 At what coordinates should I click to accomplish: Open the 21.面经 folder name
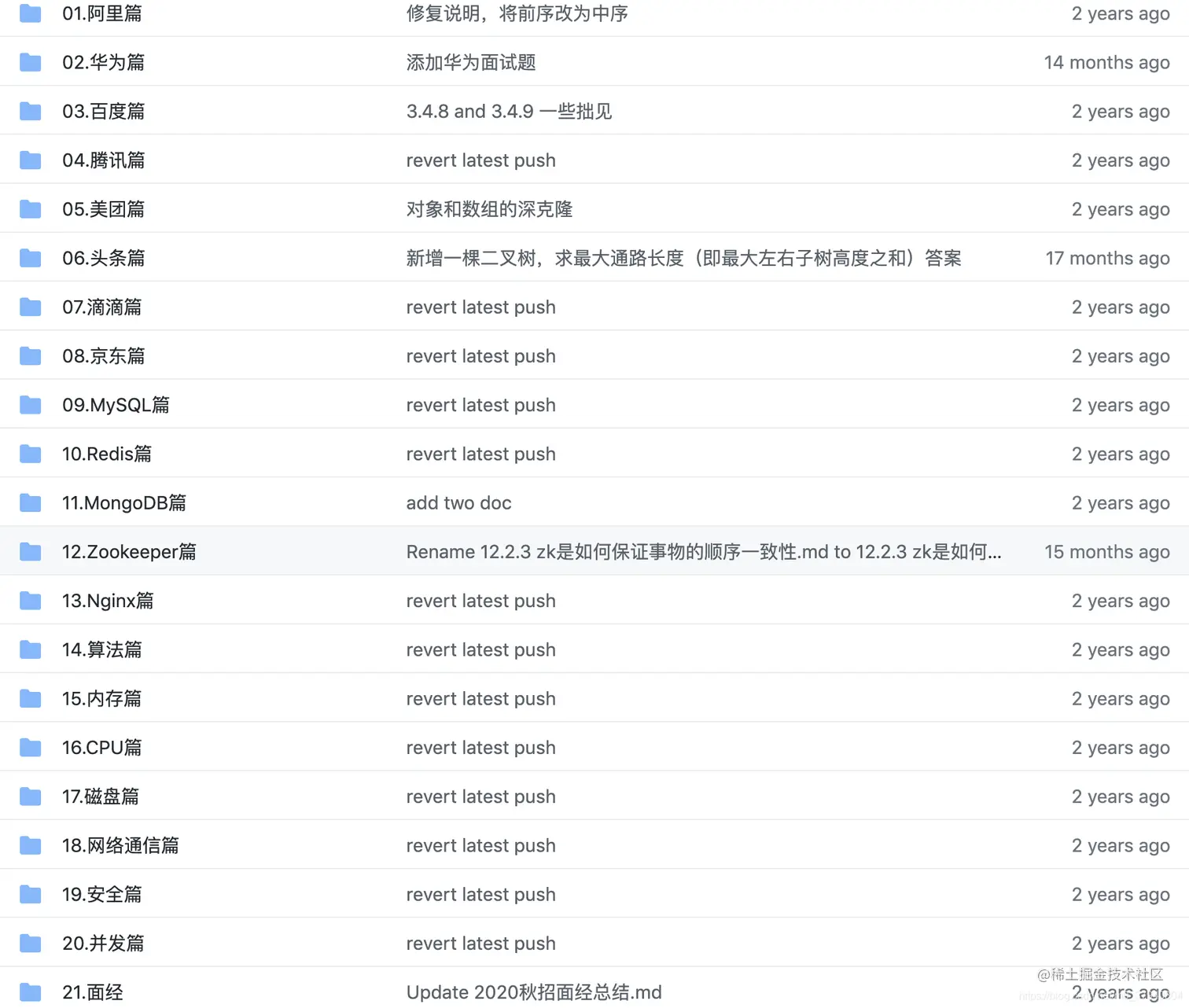pos(93,992)
